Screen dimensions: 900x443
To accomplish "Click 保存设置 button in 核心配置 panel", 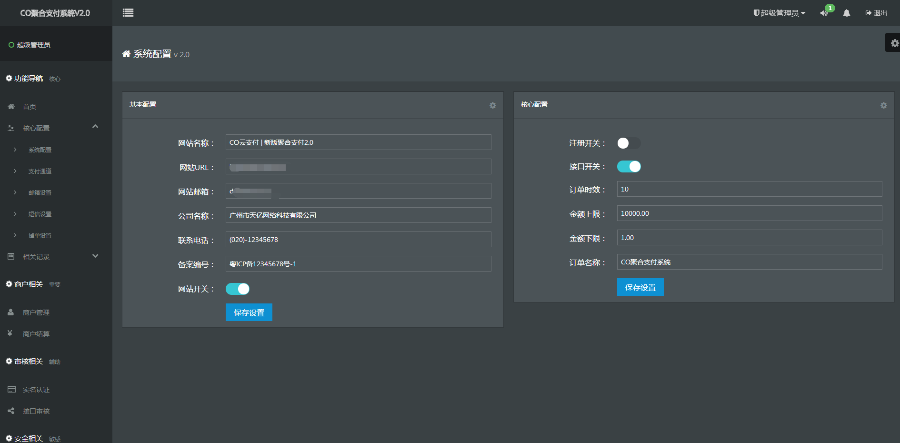I will click(640, 287).
